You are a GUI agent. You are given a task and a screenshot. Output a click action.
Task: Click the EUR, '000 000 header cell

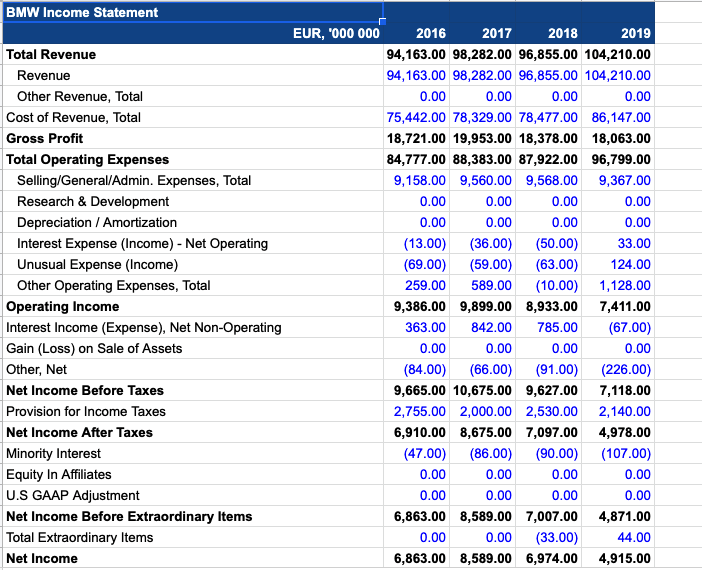coord(193,33)
